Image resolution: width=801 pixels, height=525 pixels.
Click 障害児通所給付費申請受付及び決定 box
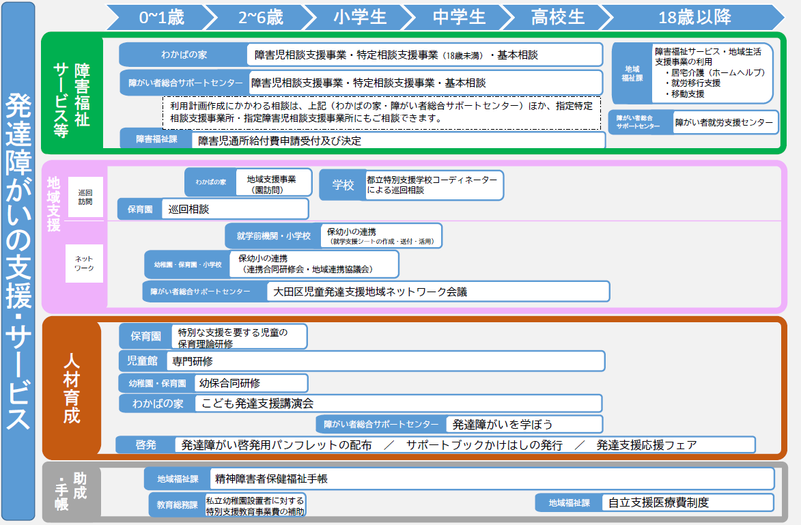click(x=398, y=140)
